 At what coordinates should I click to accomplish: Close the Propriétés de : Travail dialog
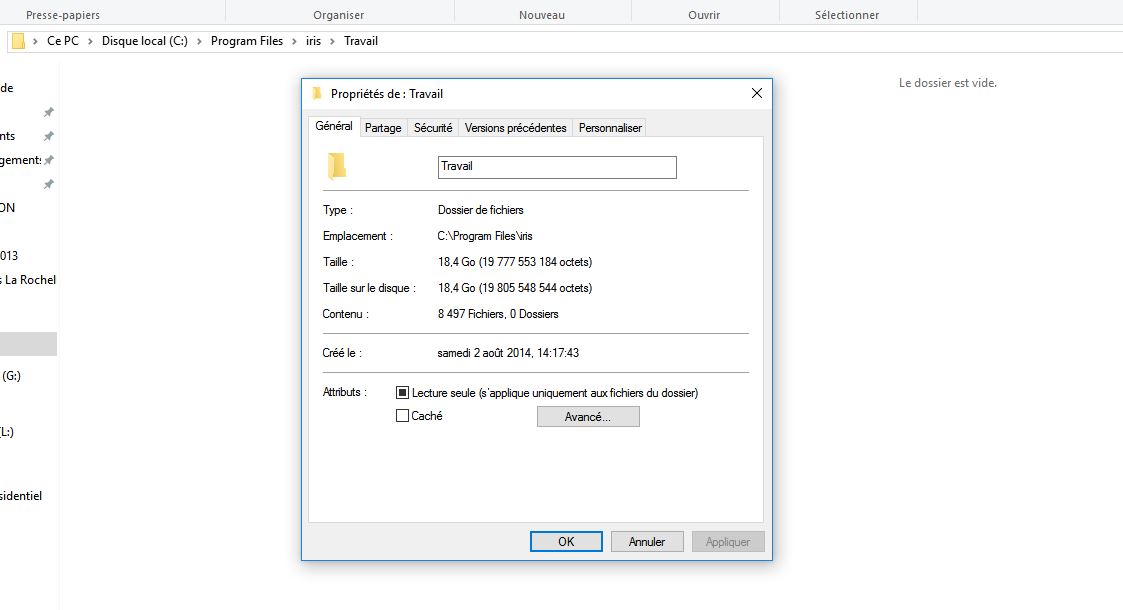pyautogui.click(x=756, y=93)
